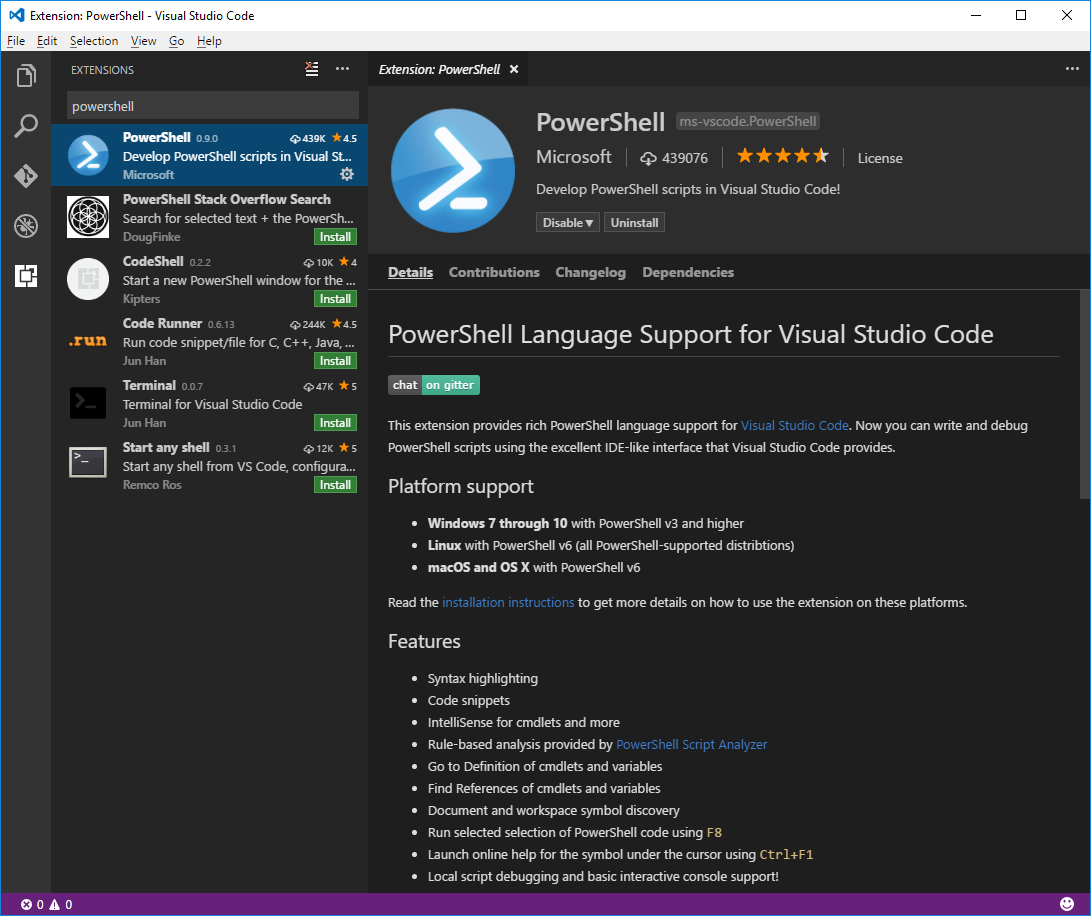The height and width of the screenshot is (916, 1091).
Task: Open the Extensions panel ellipsis menu
Action: 343,68
